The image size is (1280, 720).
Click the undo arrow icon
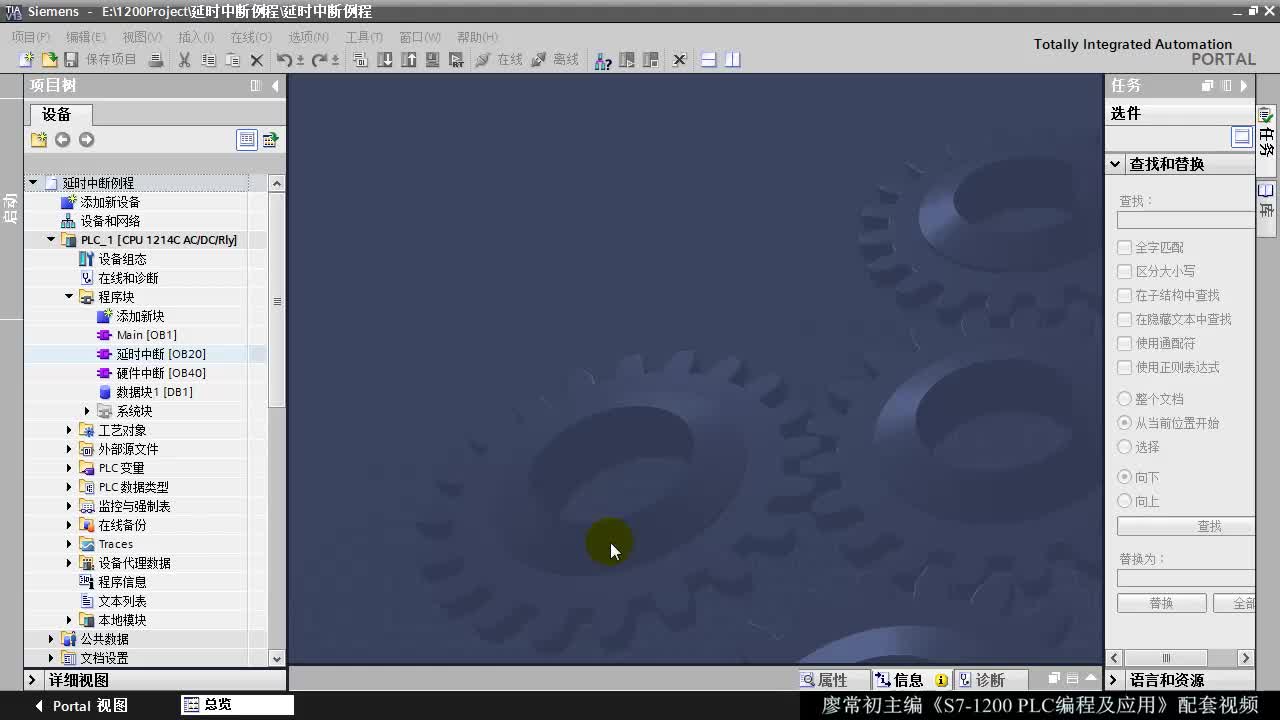pos(284,60)
